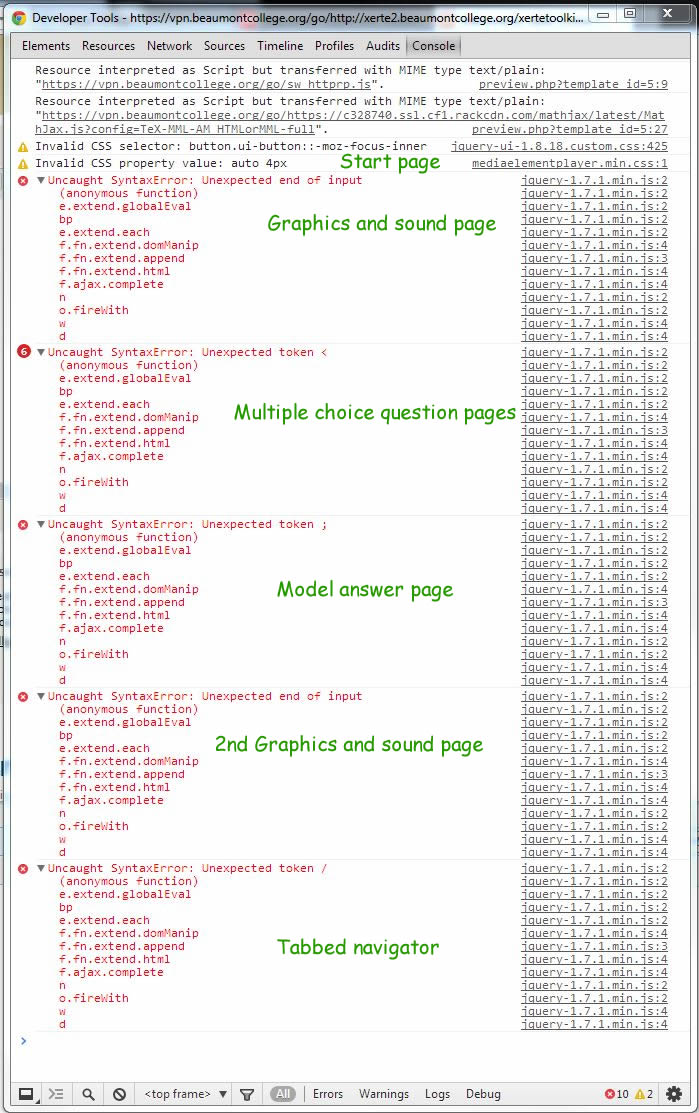Image resolution: width=699 pixels, height=1113 pixels.
Task: Switch to the Elements tab
Action: click(46, 45)
